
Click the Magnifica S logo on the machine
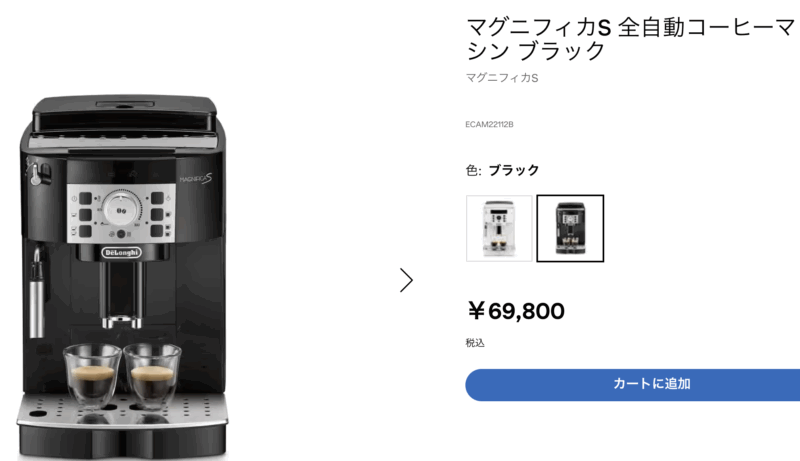pos(195,179)
